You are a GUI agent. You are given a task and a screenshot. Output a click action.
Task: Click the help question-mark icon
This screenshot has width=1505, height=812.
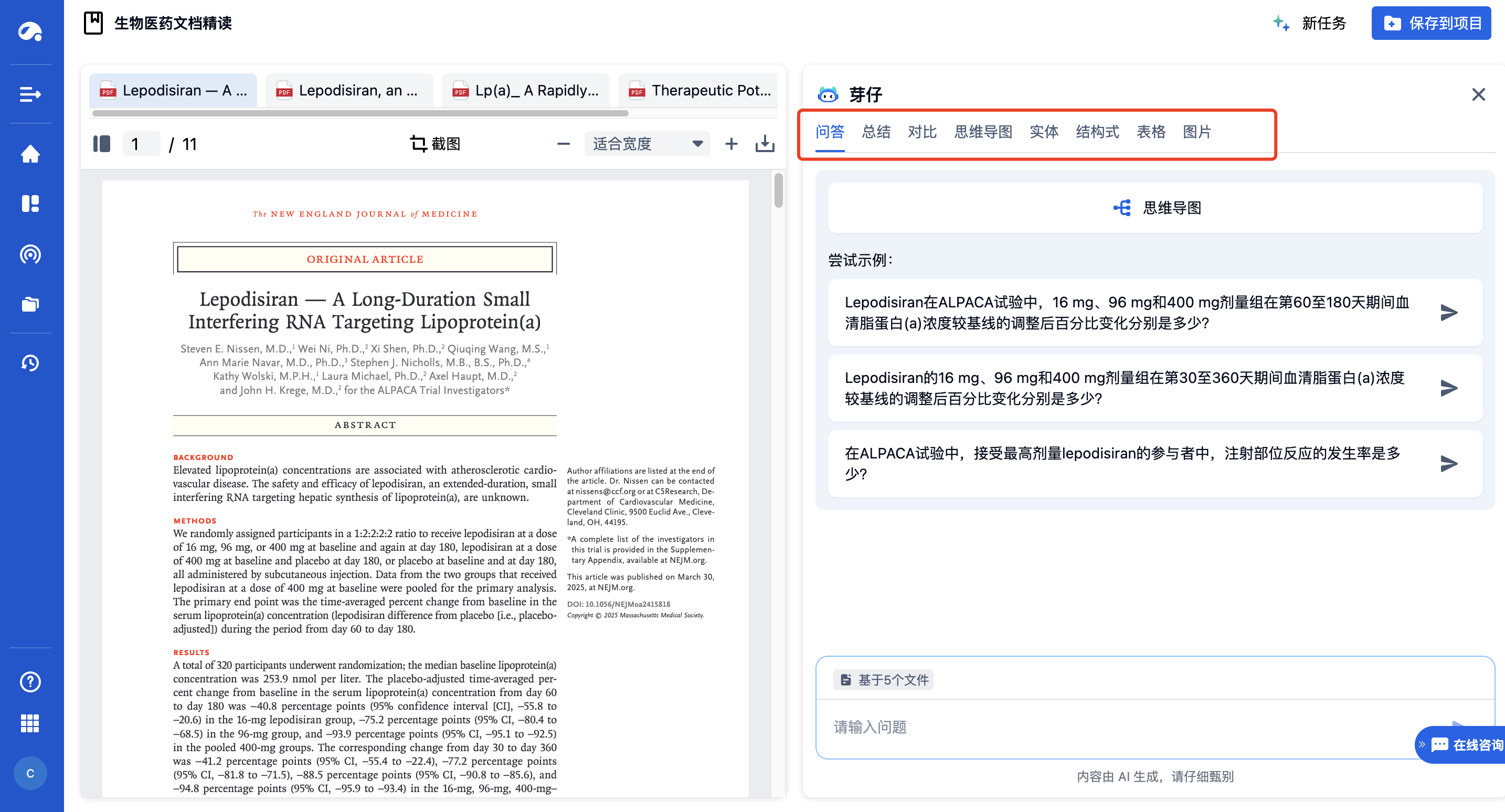click(30, 682)
